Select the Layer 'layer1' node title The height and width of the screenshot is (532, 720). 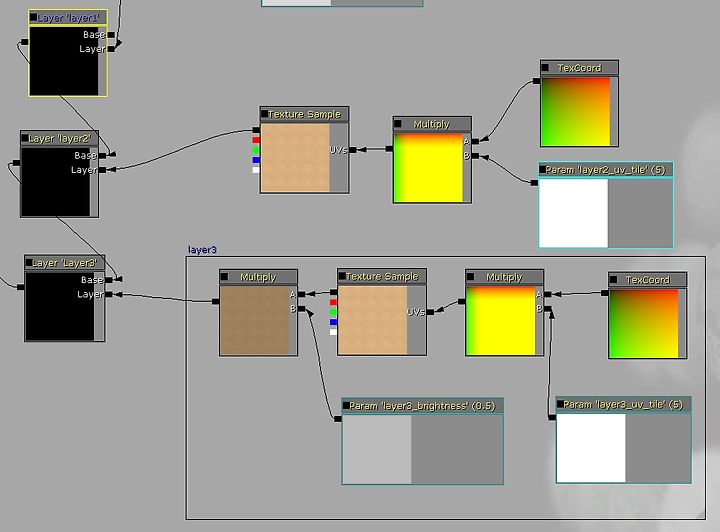click(68, 18)
